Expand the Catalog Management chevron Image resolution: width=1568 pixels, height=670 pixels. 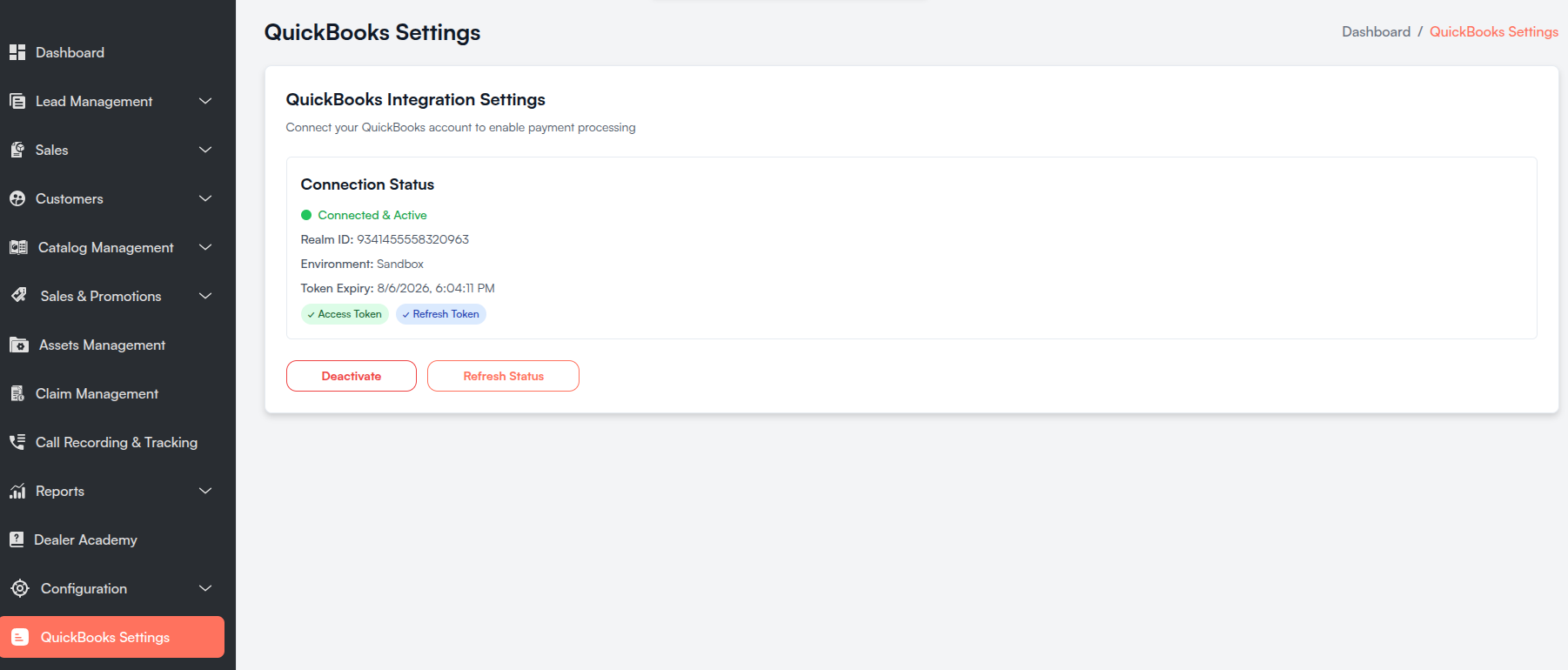tap(205, 247)
